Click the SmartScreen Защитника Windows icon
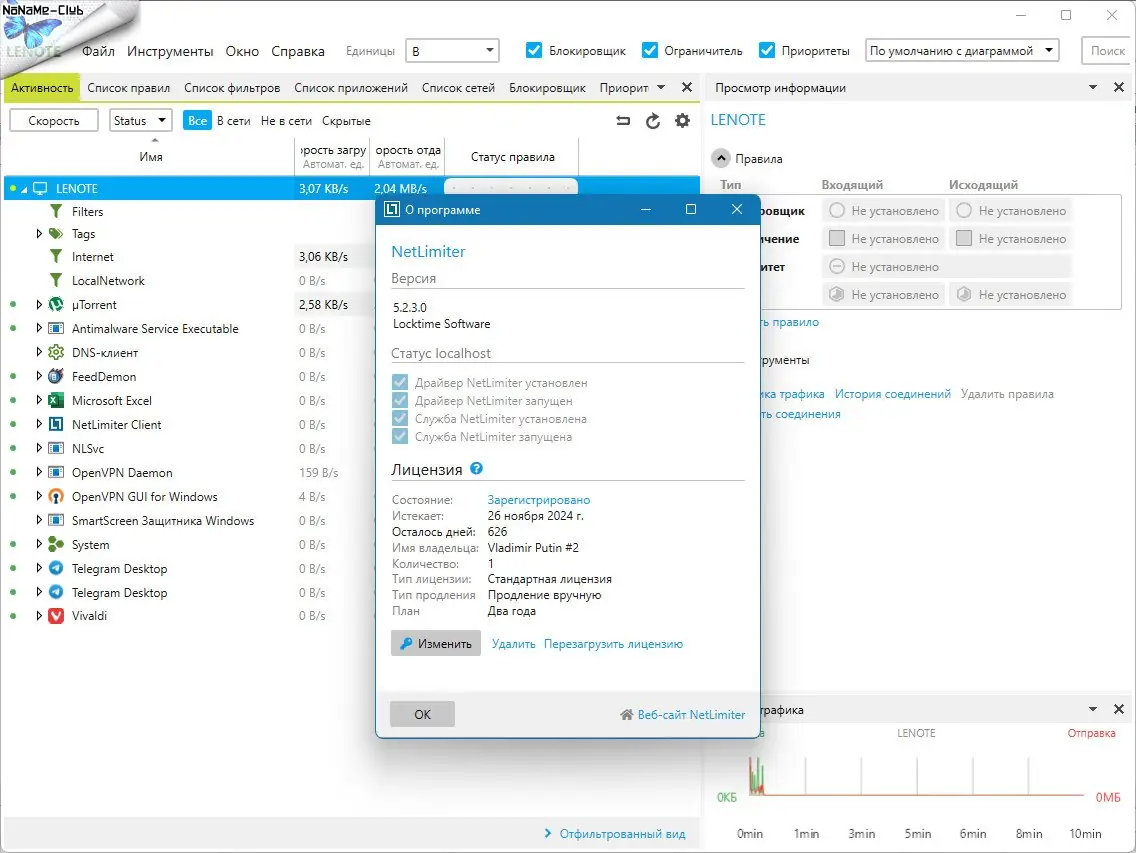Image resolution: width=1136 pixels, height=853 pixels. (56, 520)
